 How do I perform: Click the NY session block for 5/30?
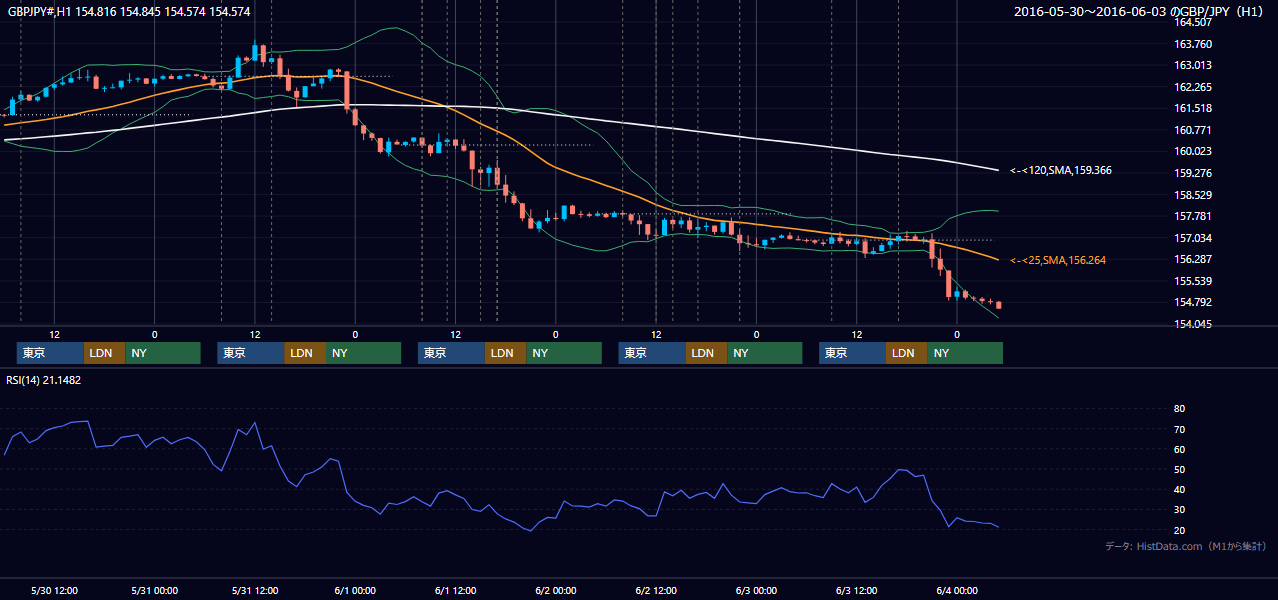click(x=162, y=353)
